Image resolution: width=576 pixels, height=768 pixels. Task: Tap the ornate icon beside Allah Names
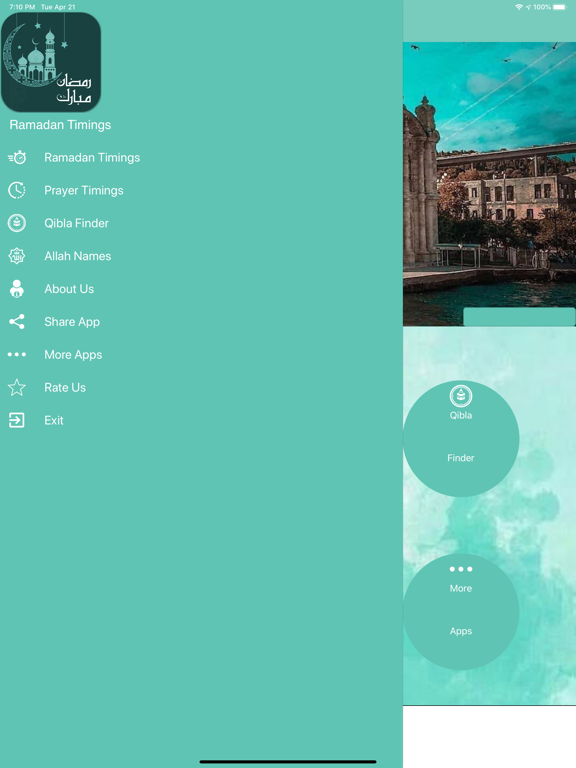click(x=17, y=256)
